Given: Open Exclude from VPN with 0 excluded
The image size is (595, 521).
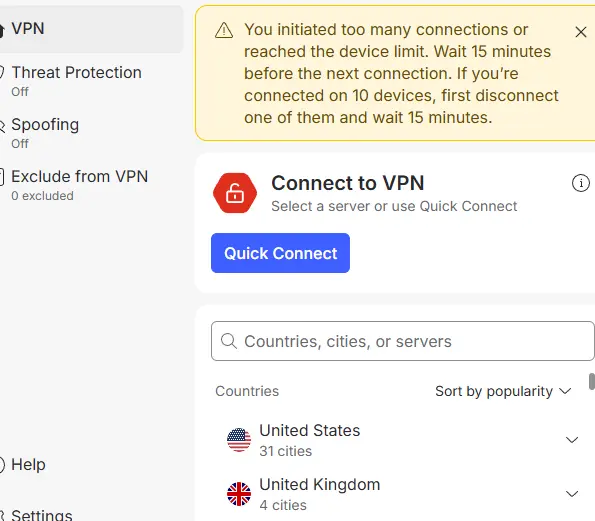Looking at the screenshot, I should 79,185.
